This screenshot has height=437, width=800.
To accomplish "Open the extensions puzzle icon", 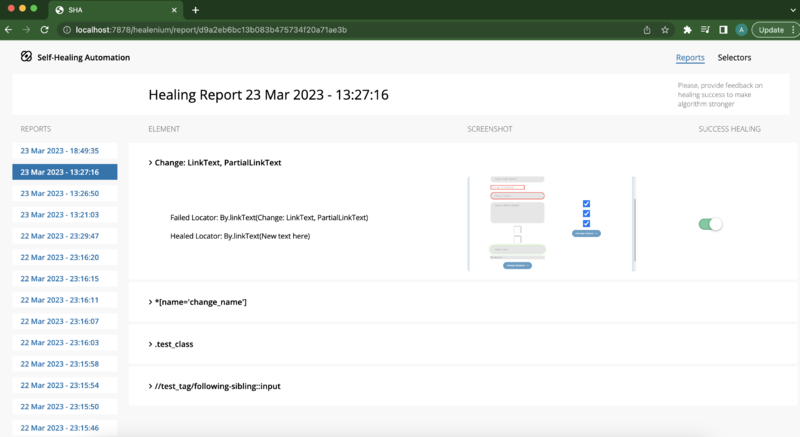I will pos(687,30).
